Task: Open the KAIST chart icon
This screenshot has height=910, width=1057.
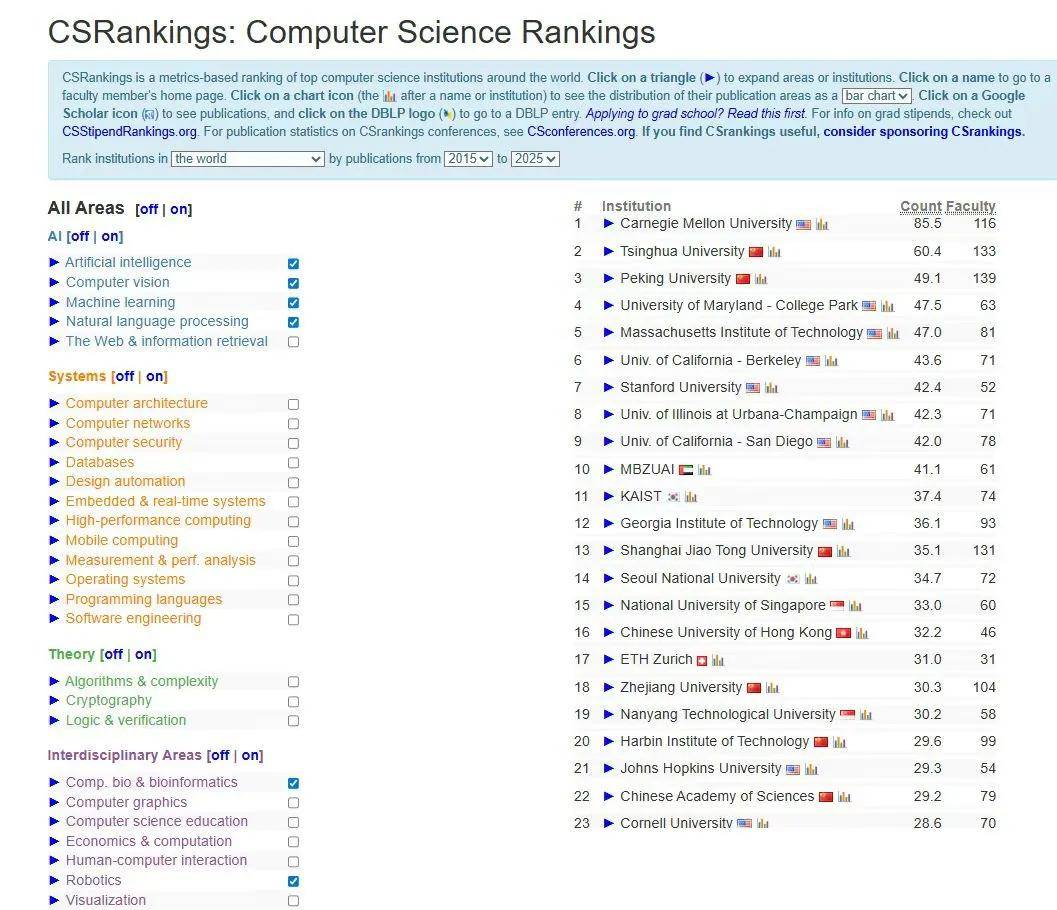Action: pos(691,497)
